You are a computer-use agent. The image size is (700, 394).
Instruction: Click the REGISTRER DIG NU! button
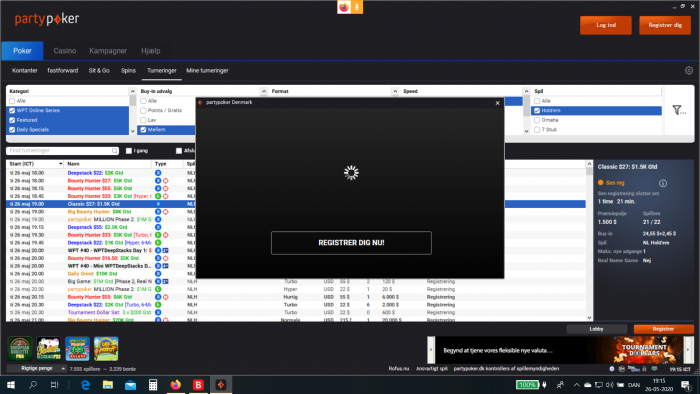click(x=351, y=243)
